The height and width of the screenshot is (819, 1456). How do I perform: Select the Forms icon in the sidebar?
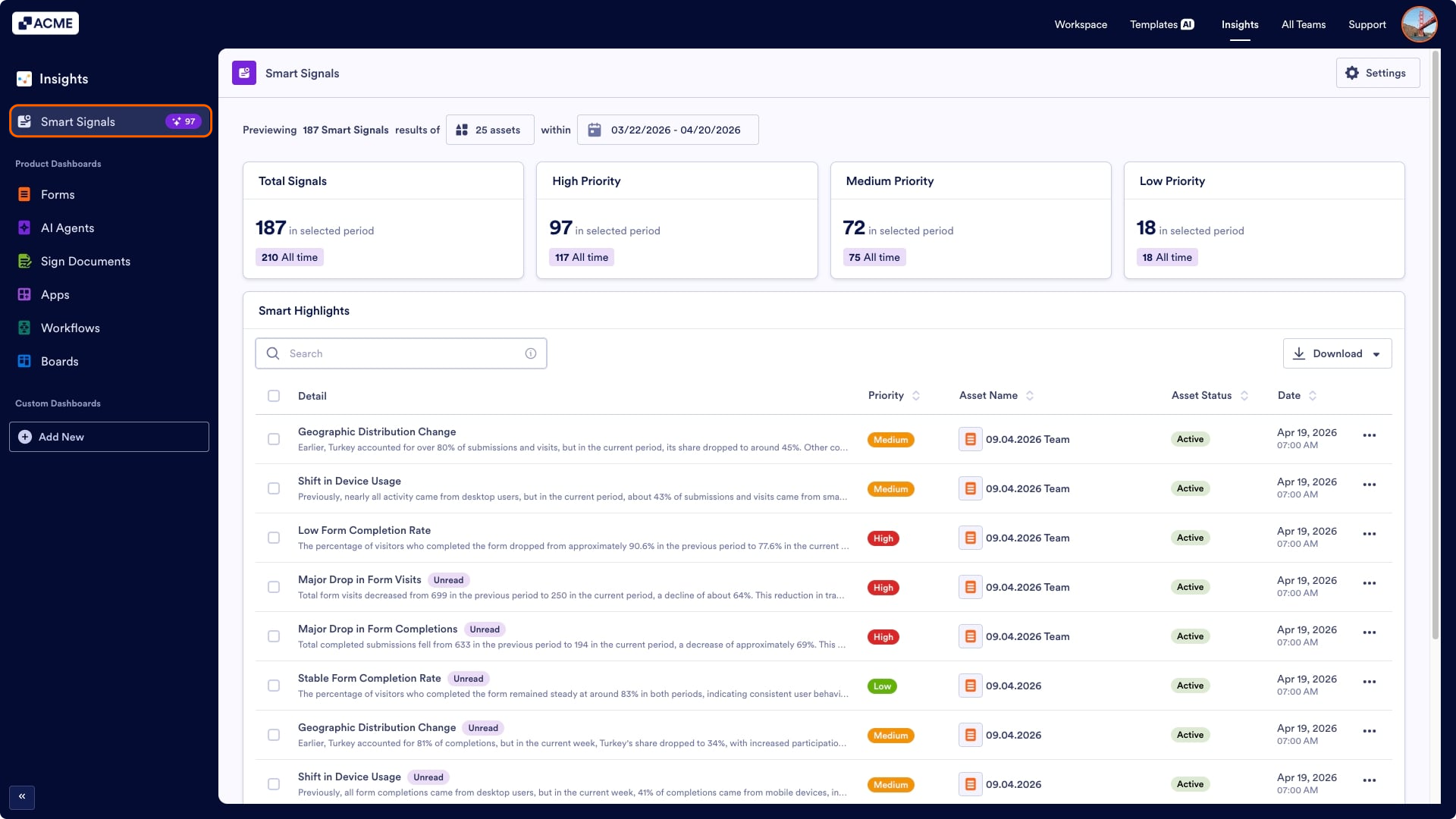pyautogui.click(x=25, y=194)
